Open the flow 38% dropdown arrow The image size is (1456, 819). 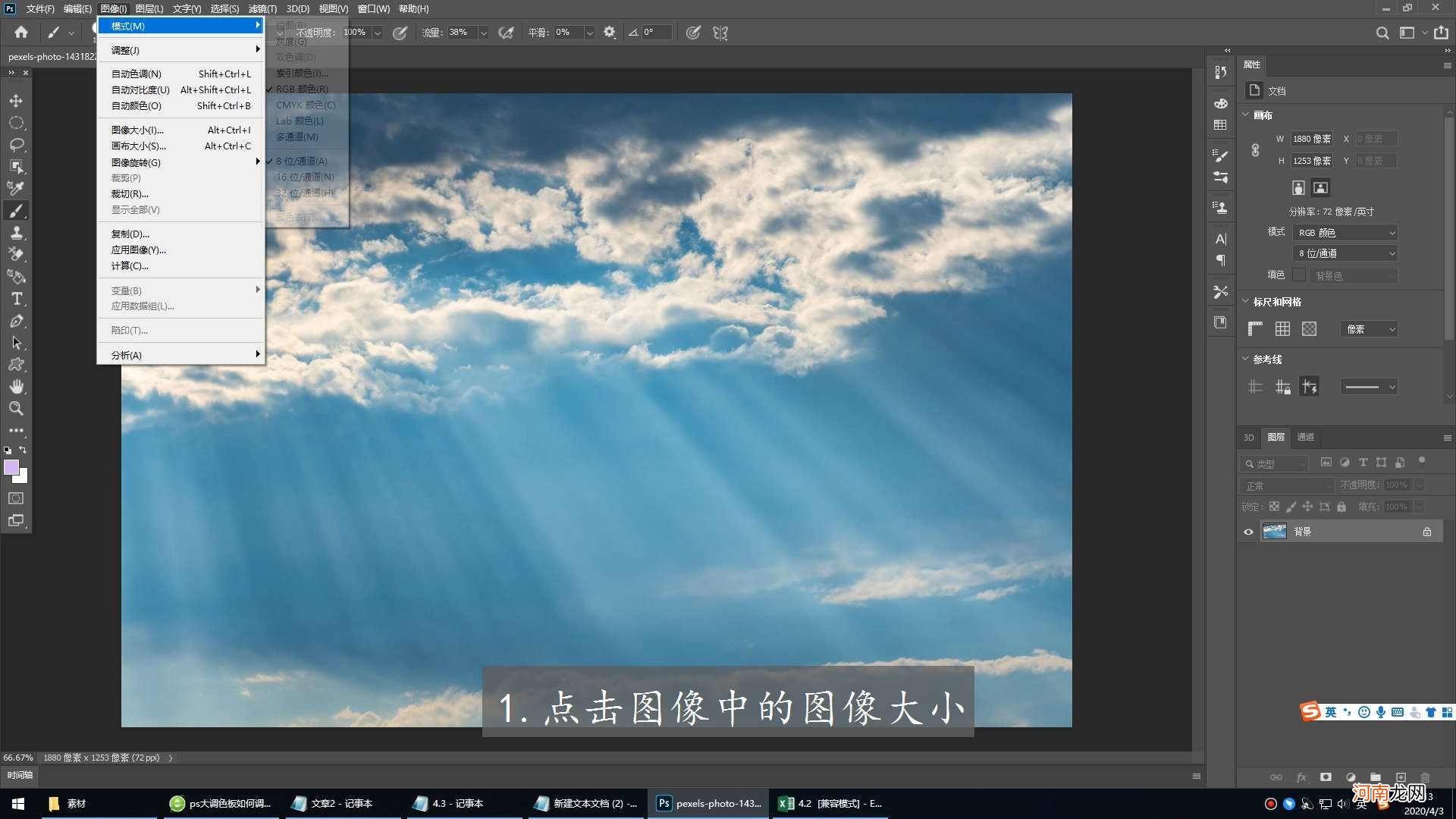click(x=483, y=33)
